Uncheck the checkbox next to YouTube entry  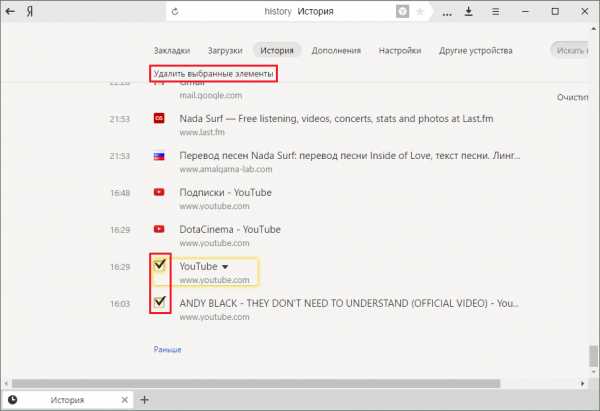point(159,266)
